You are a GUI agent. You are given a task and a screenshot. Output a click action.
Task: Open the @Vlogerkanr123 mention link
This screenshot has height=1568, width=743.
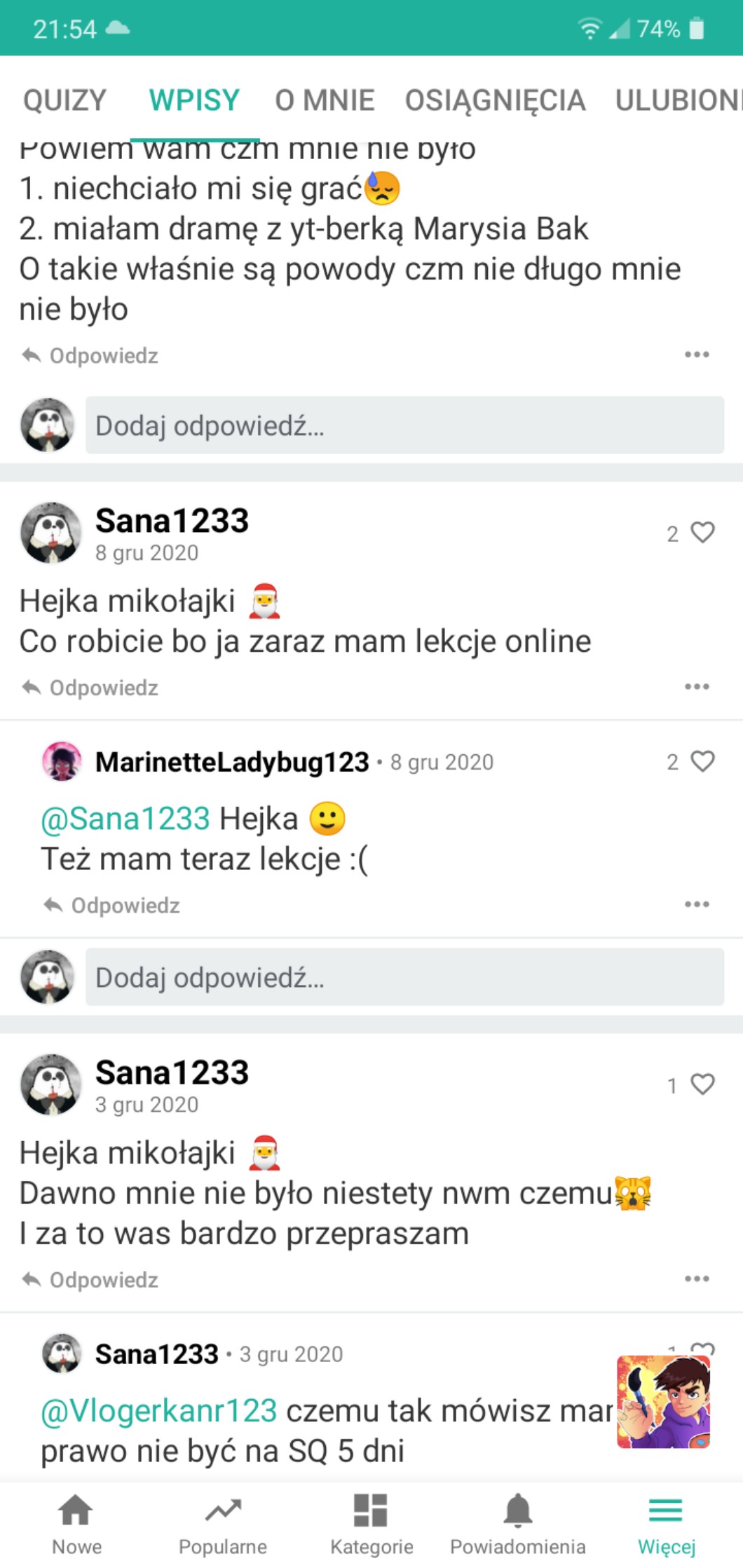pos(159,1410)
